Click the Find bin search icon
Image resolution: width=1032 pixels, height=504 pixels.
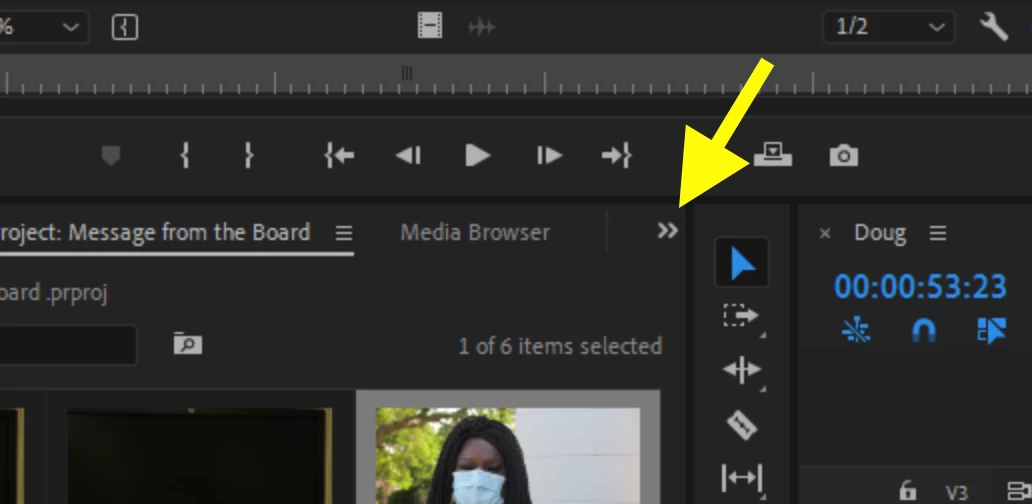[188, 343]
